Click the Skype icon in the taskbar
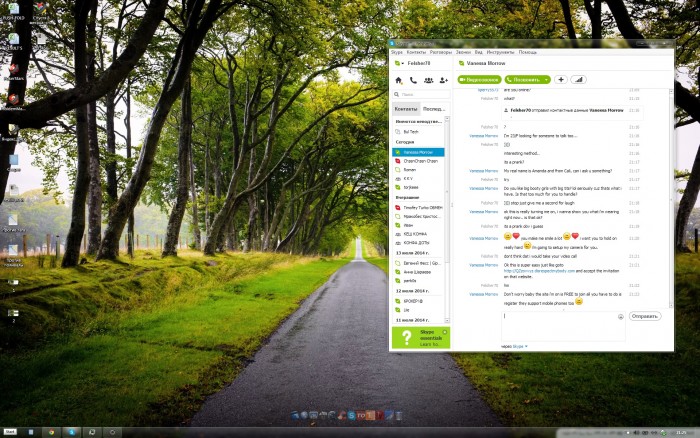This screenshot has width=700, height=438. pyautogui.click(x=71, y=432)
